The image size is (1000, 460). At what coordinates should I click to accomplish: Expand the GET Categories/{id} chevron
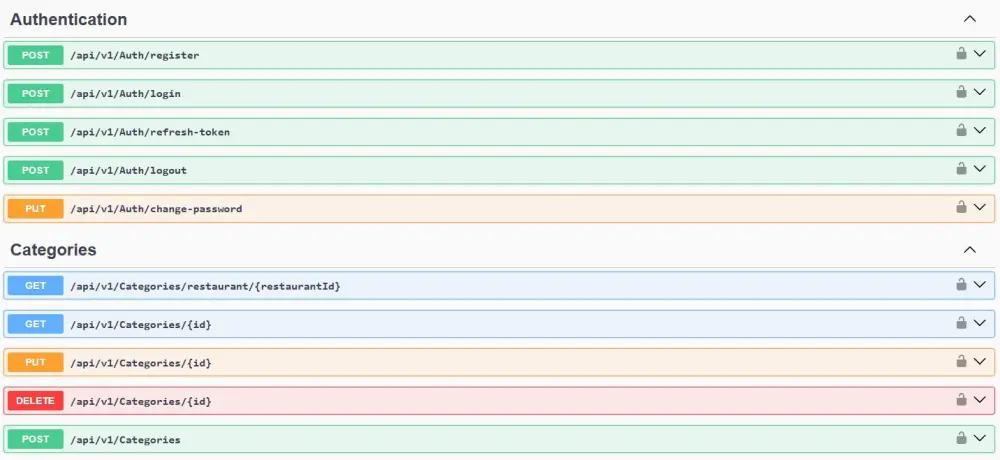pyautogui.click(x=980, y=323)
